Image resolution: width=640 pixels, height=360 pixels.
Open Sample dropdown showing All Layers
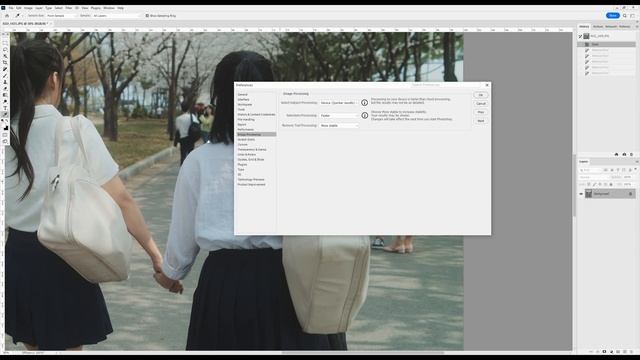point(116,16)
